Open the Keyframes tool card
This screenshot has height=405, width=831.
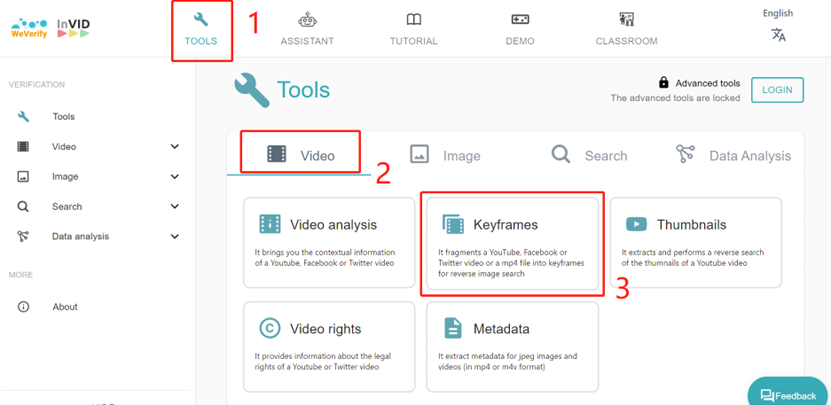[512, 243]
